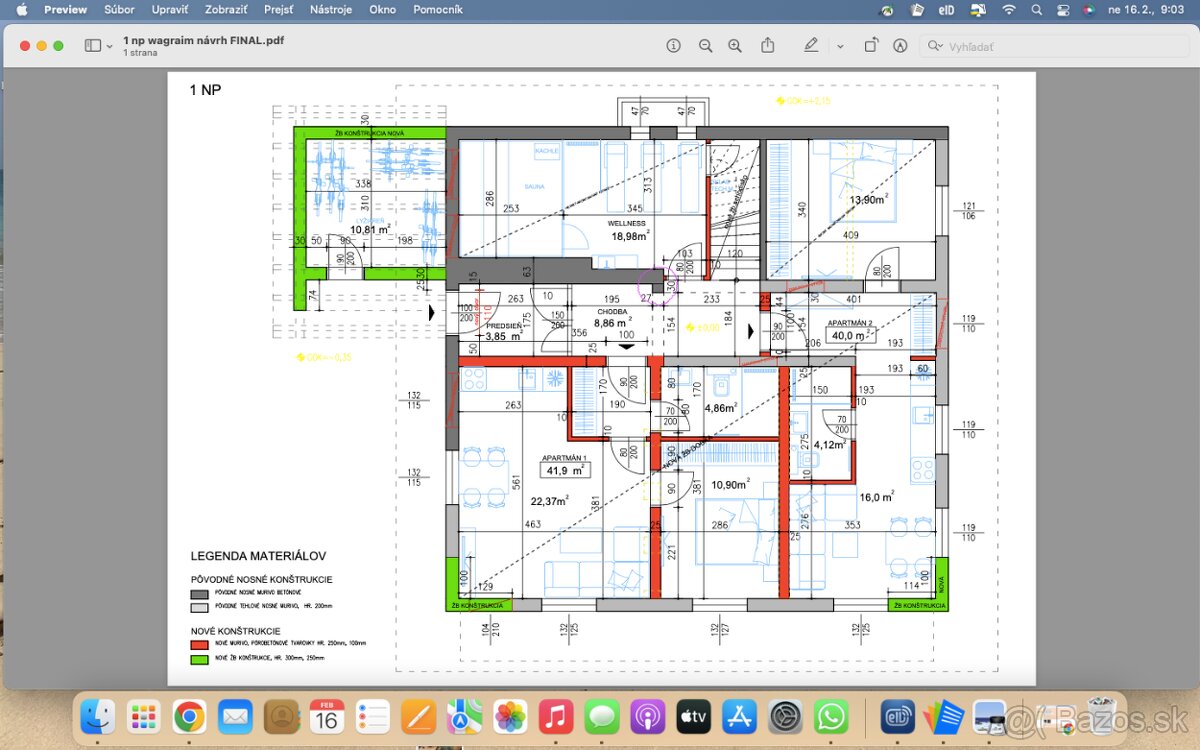Toggle the sidebar view button
This screenshot has width=1200, height=750.
(93, 46)
